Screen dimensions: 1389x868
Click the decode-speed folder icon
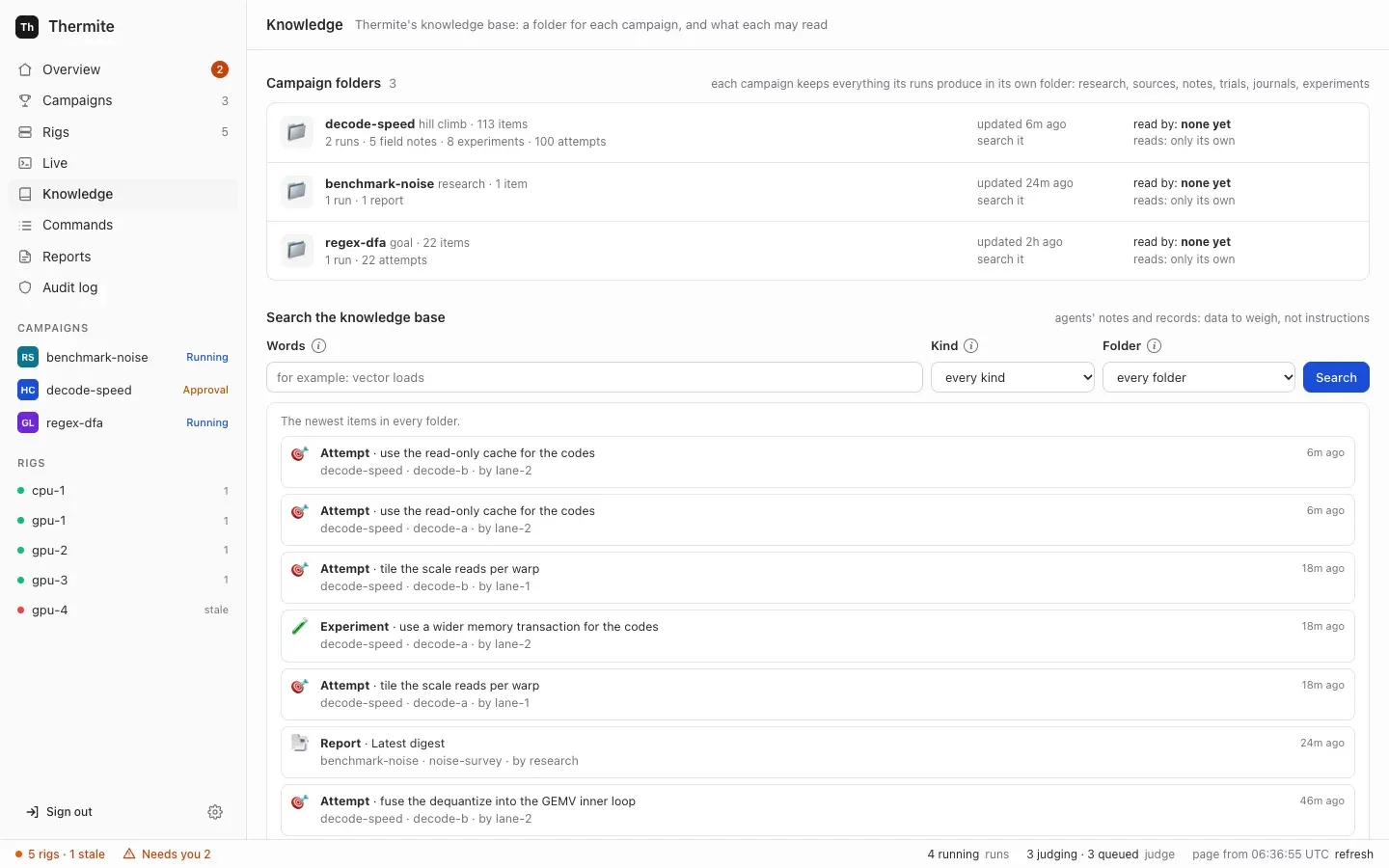coord(296,132)
